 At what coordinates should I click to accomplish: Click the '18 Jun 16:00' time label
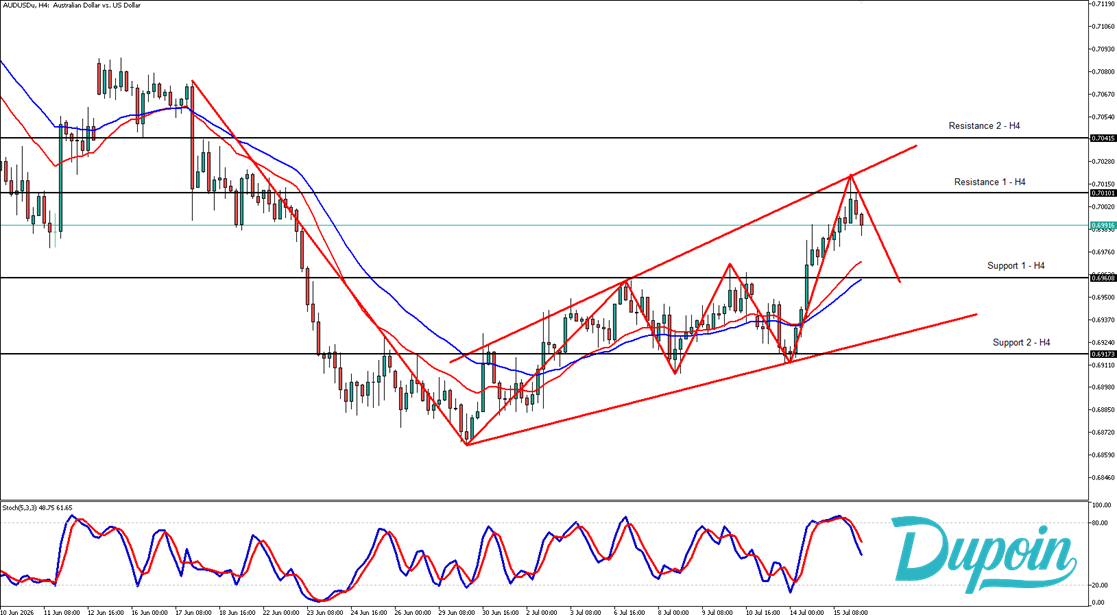pyautogui.click(x=237, y=611)
